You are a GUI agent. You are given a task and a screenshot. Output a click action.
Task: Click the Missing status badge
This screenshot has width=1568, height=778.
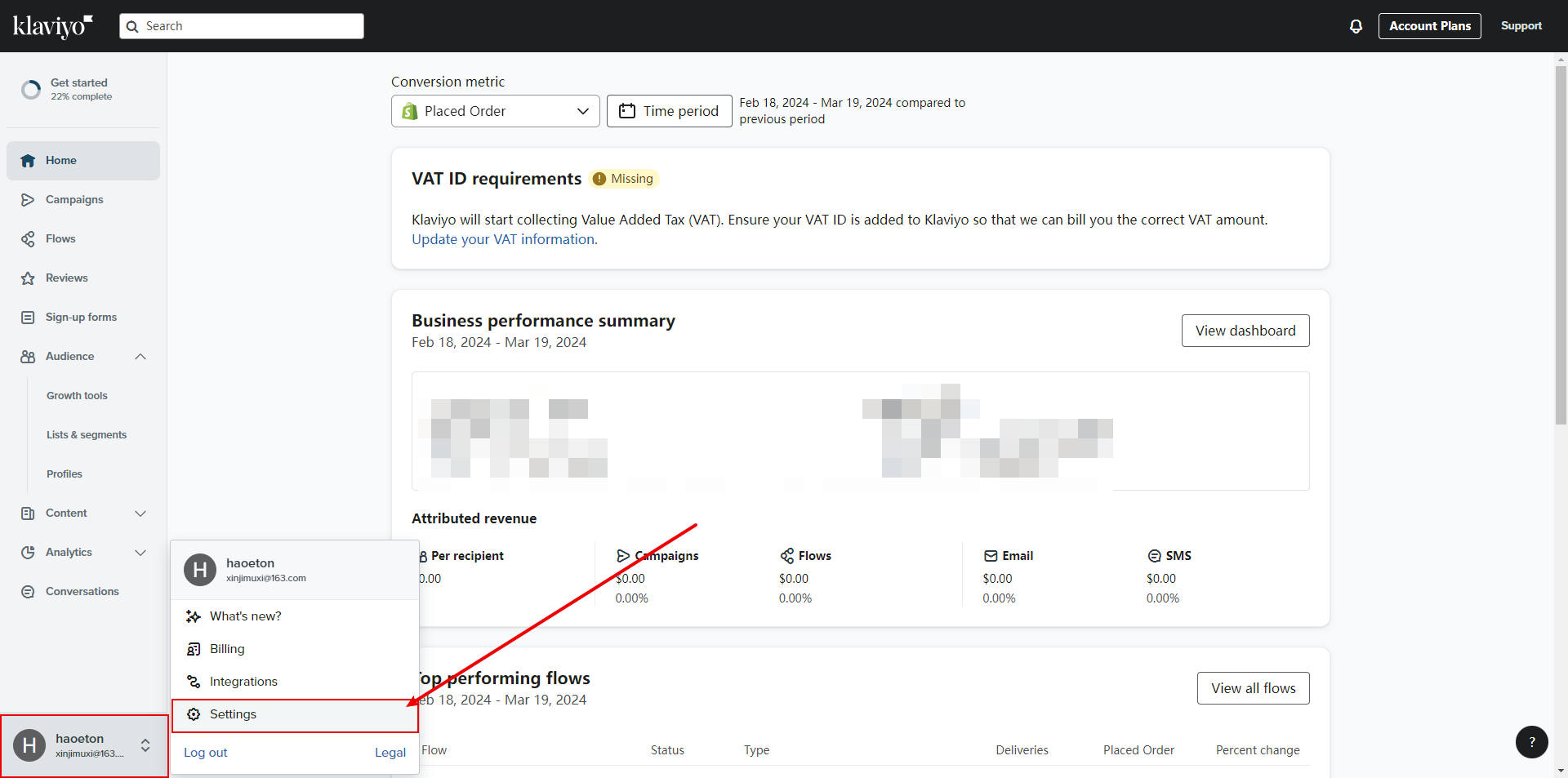click(624, 179)
